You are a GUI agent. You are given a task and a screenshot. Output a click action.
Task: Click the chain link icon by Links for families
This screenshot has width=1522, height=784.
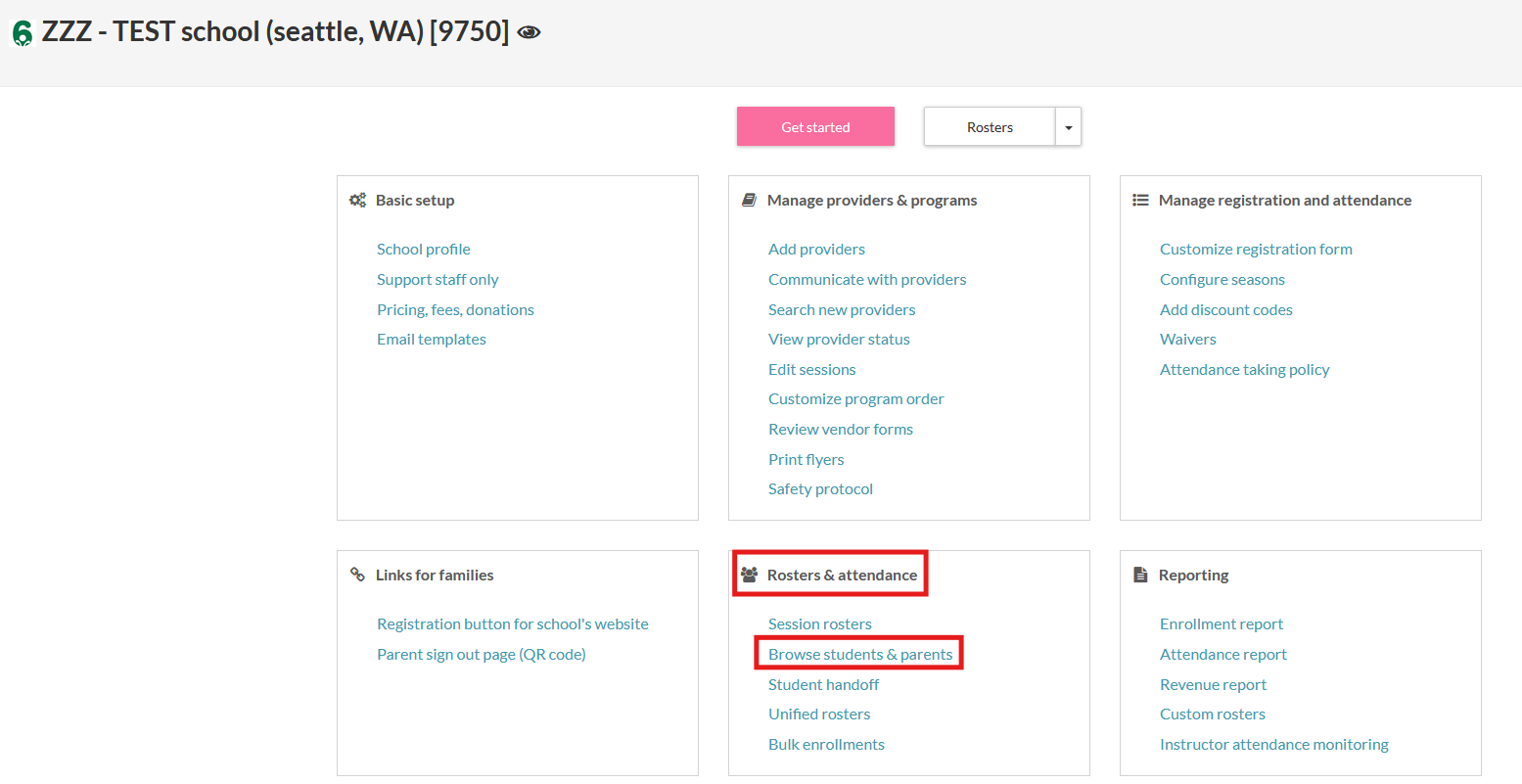[x=358, y=575]
